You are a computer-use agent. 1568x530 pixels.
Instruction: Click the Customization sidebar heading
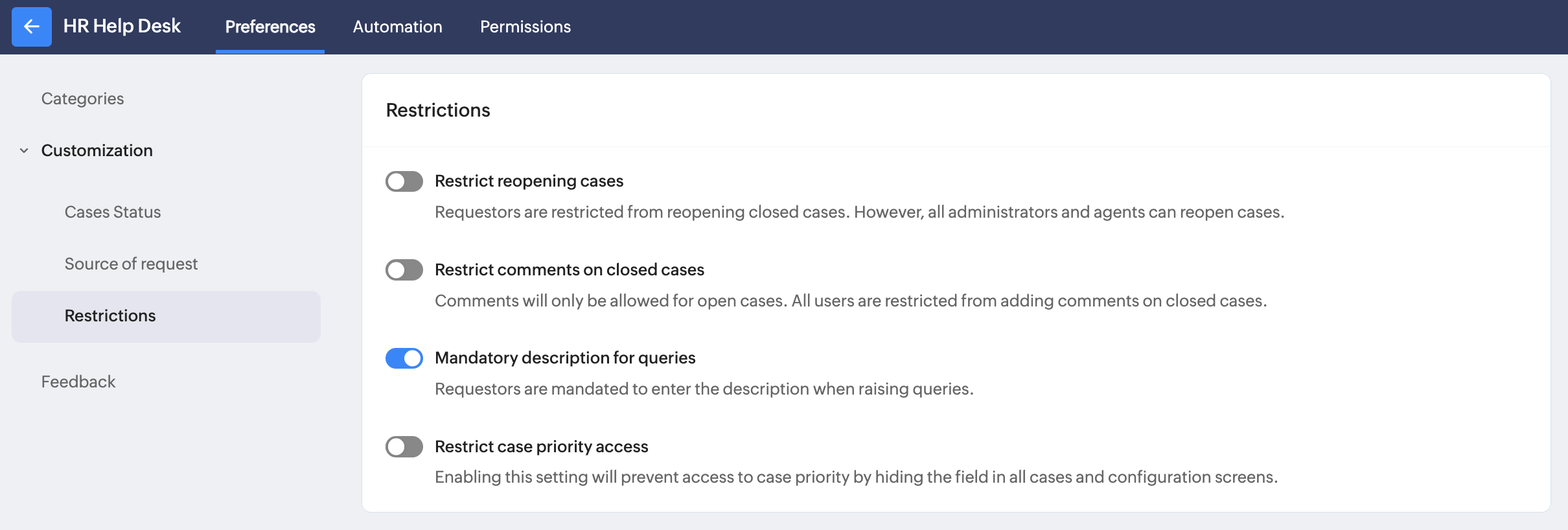click(x=97, y=150)
